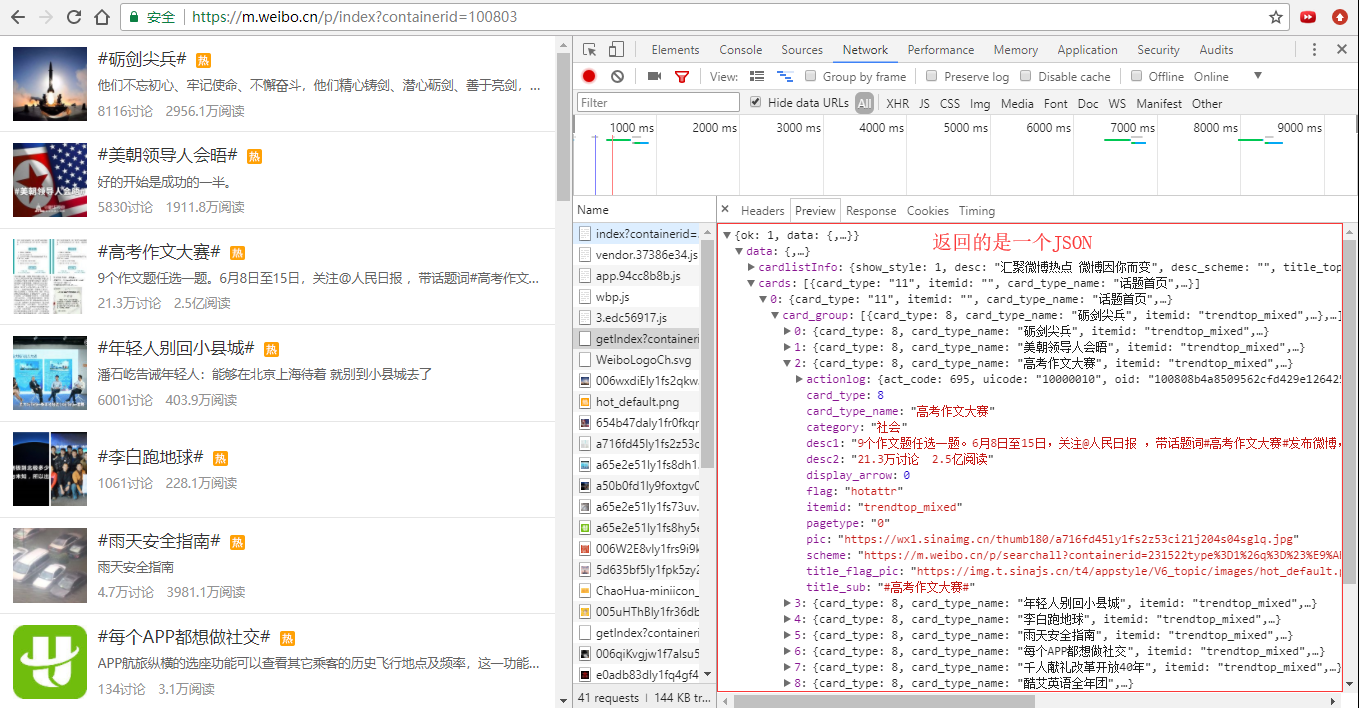Switch to the Performance tab
The image size is (1359, 708).
[941, 50]
